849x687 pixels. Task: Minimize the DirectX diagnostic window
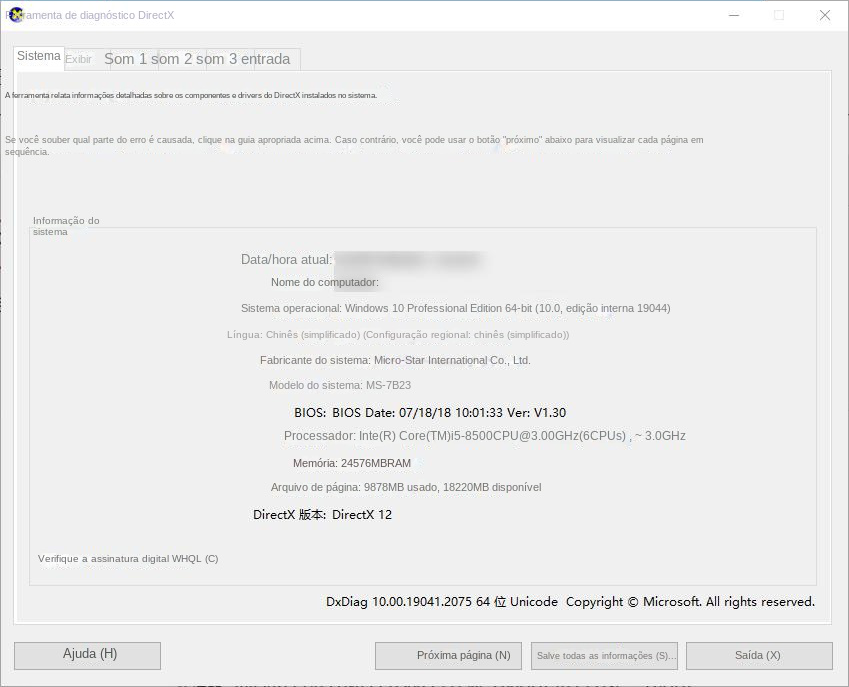[x=734, y=15]
